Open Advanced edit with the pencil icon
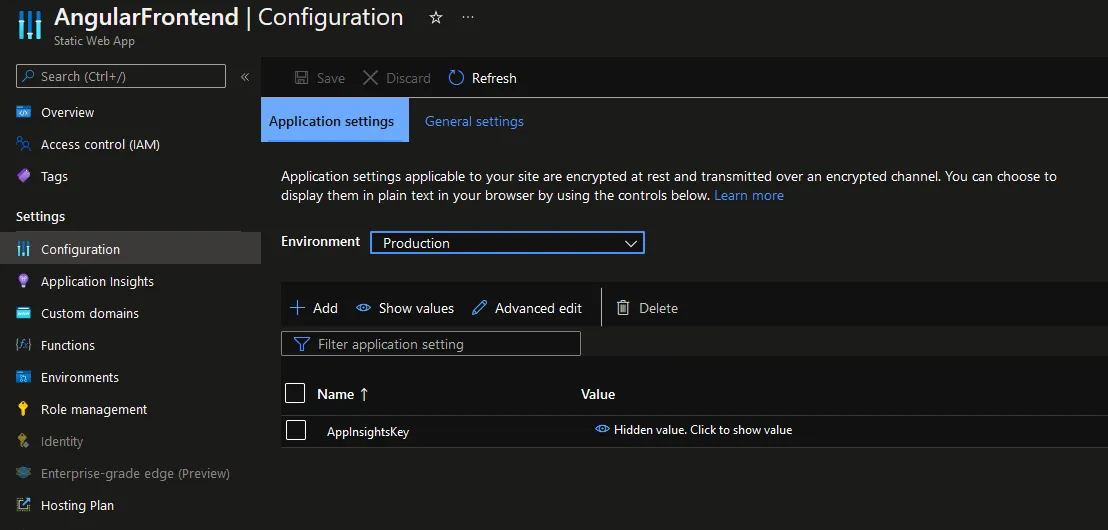This screenshot has width=1108, height=530. [480, 308]
